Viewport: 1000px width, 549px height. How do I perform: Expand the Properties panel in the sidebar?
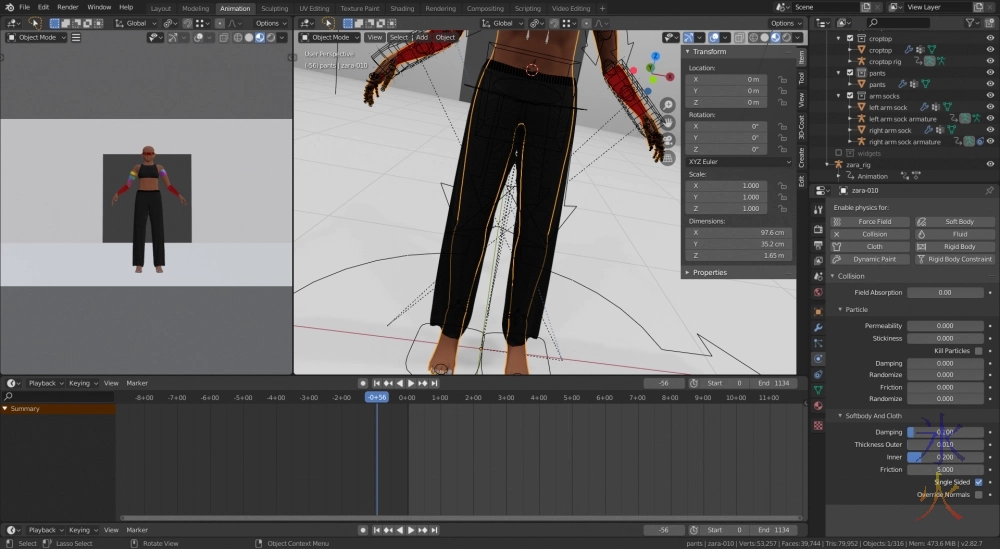coord(709,272)
